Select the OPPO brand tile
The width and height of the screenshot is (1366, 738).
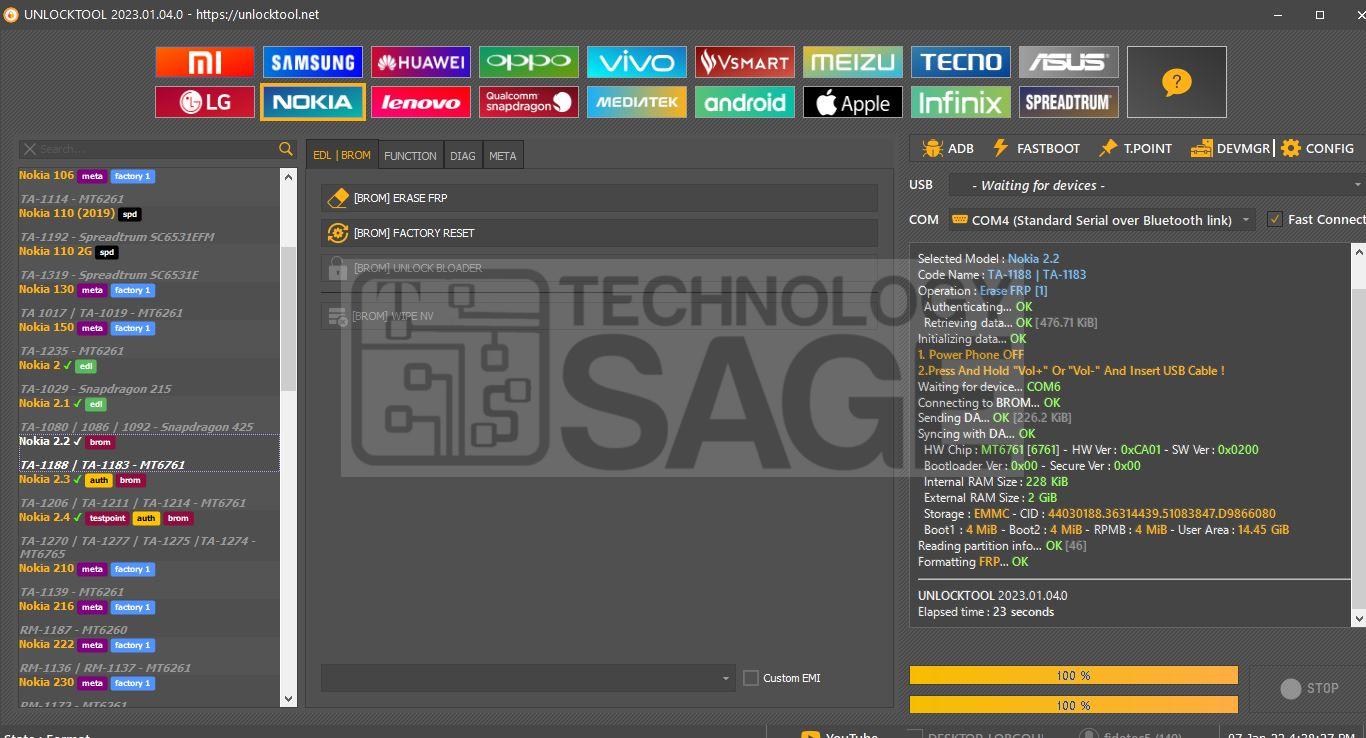tap(529, 62)
